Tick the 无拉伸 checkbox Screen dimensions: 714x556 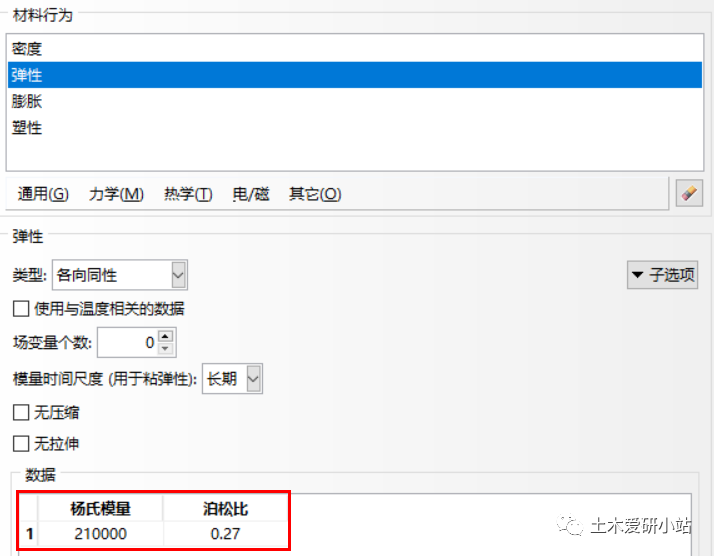click(x=21, y=444)
